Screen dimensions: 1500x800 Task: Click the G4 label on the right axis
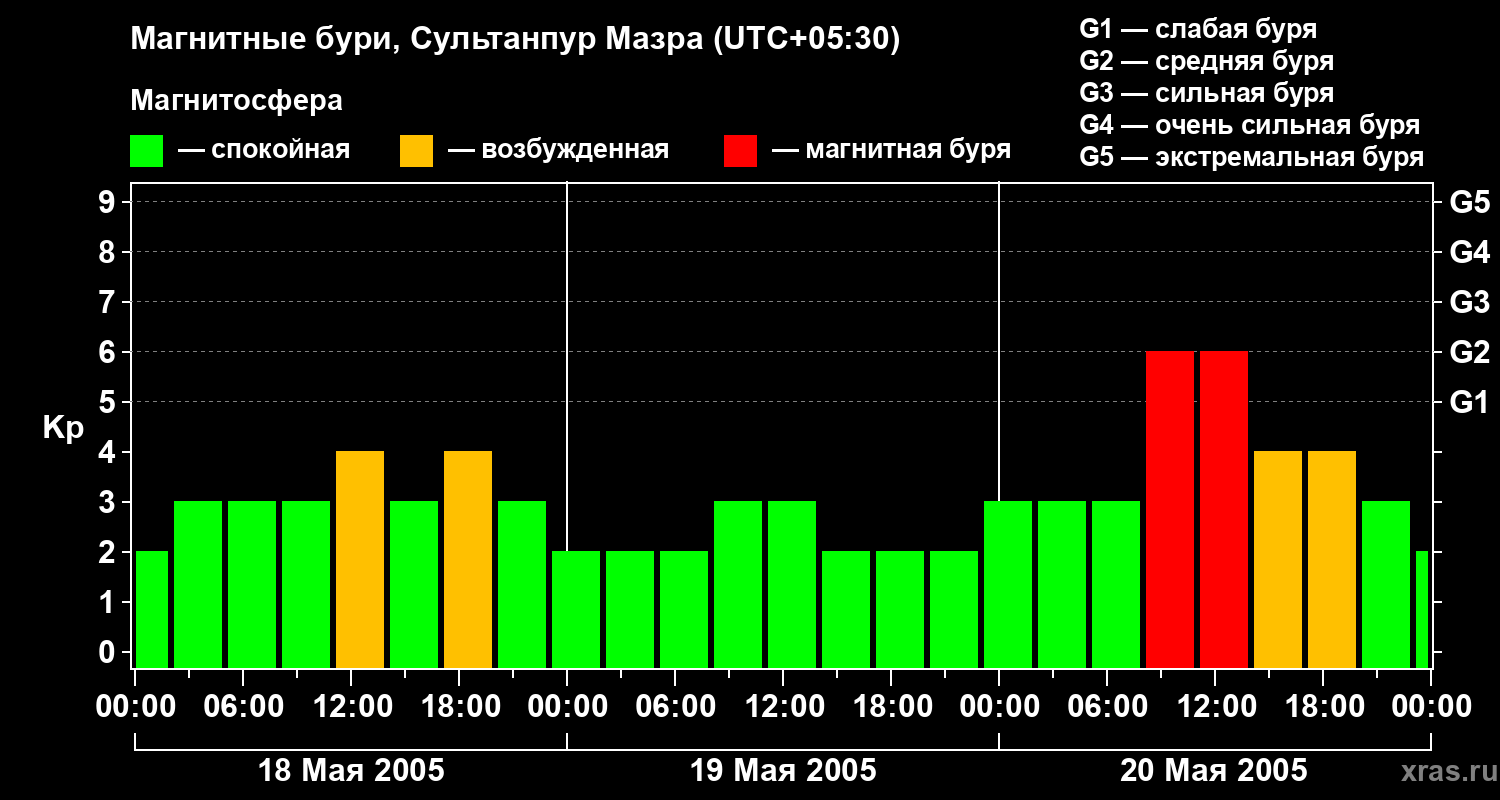[1469, 252]
